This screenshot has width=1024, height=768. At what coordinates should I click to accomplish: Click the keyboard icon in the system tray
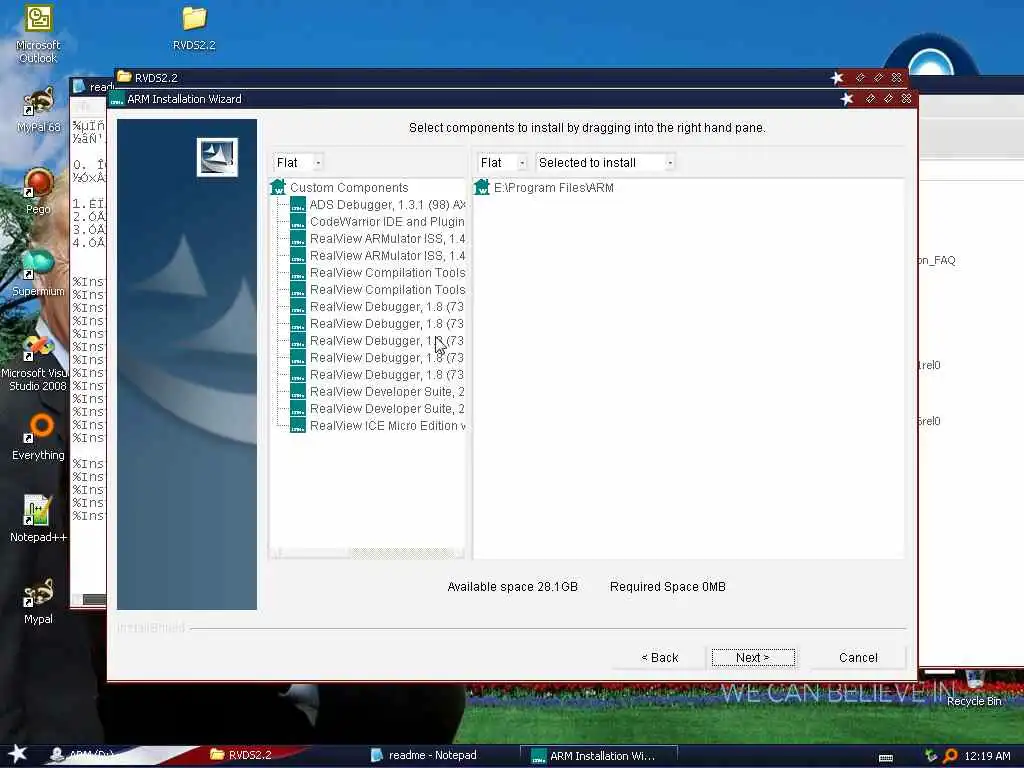click(886, 758)
